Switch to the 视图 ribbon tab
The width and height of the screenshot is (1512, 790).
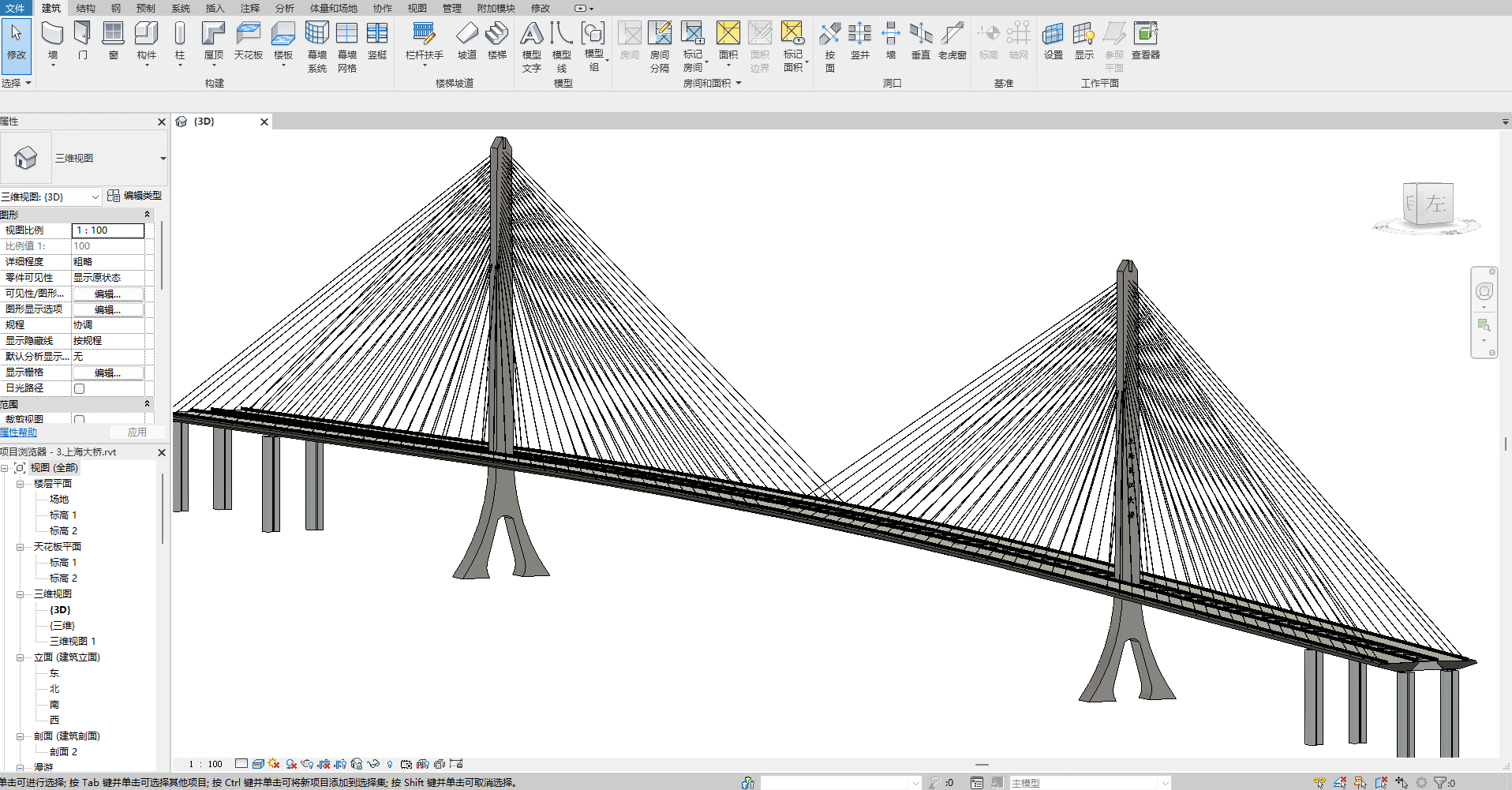[x=417, y=8]
